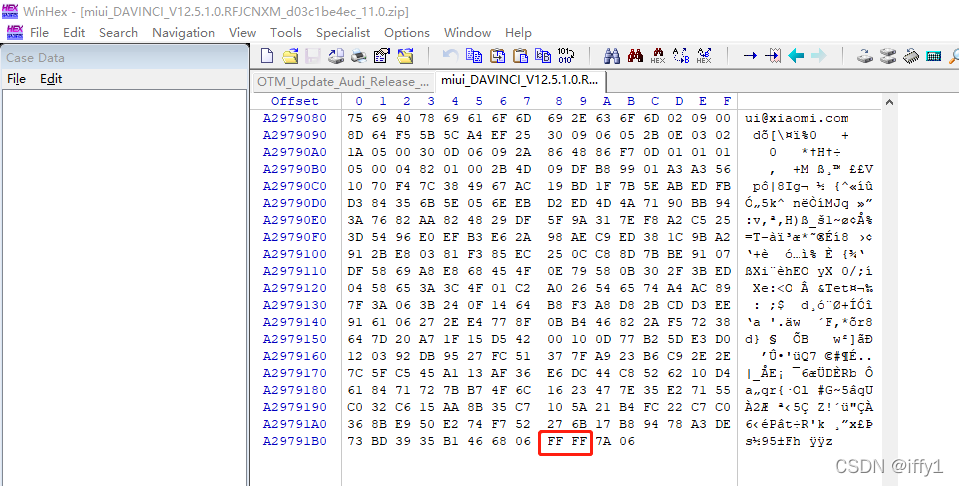Select offset A29791B0 in the offset column
The image size is (959, 486).
pyautogui.click(x=295, y=441)
